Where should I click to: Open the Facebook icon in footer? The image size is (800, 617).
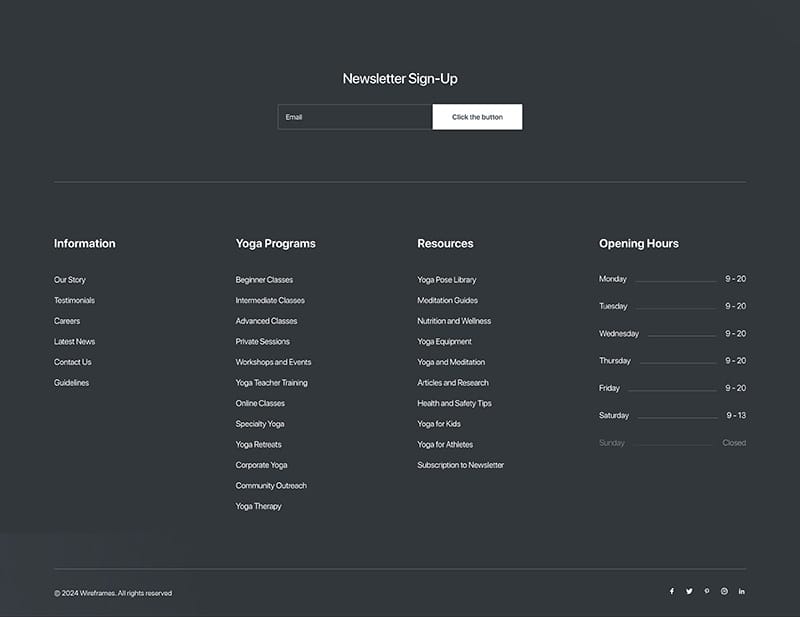(x=671, y=592)
